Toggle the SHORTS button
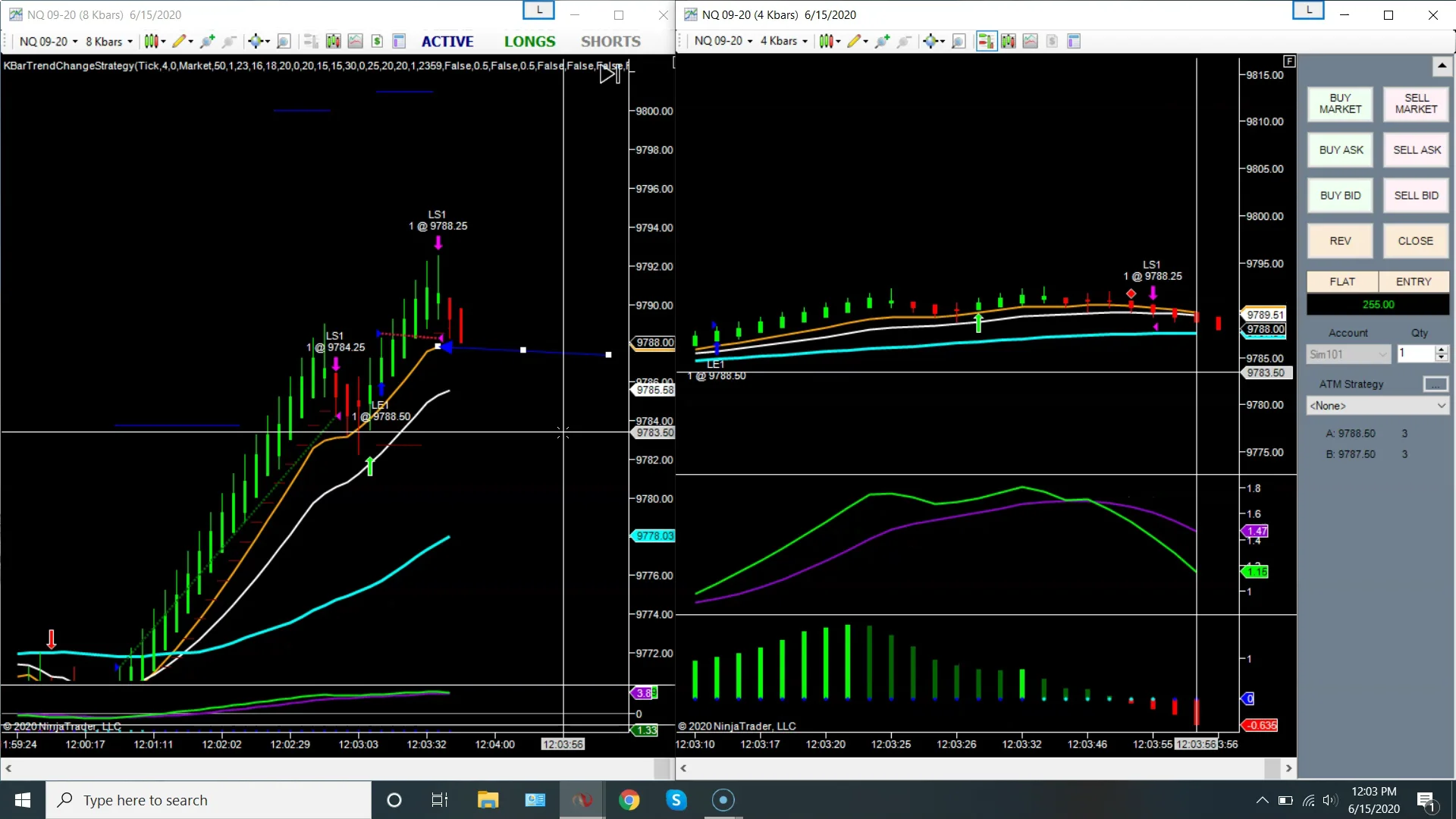Viewport: 1456px width, 819px height. [611, 42]
